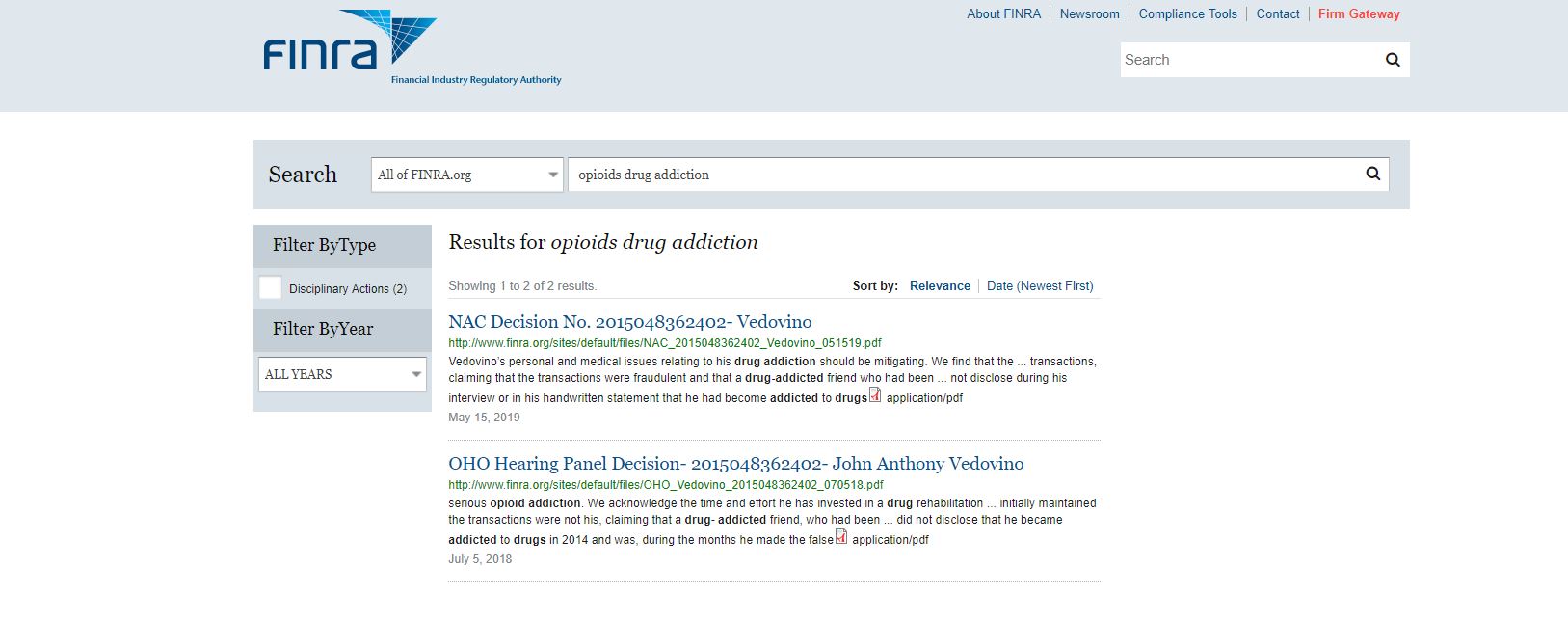The height and width of the screenshot is (620, 1568).
Task: Check the Disciplinary Actions filter checkbox
Action: (x=271, y=287)
